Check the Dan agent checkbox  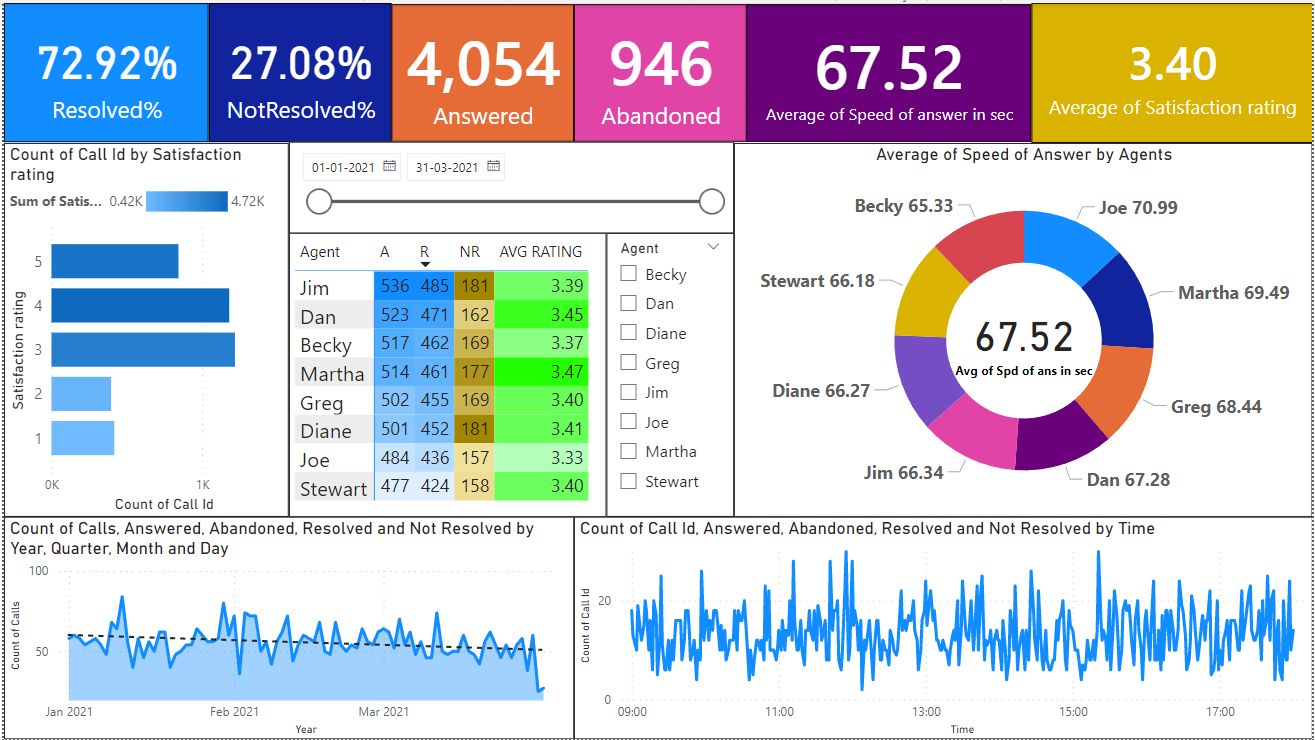[628, 303]
